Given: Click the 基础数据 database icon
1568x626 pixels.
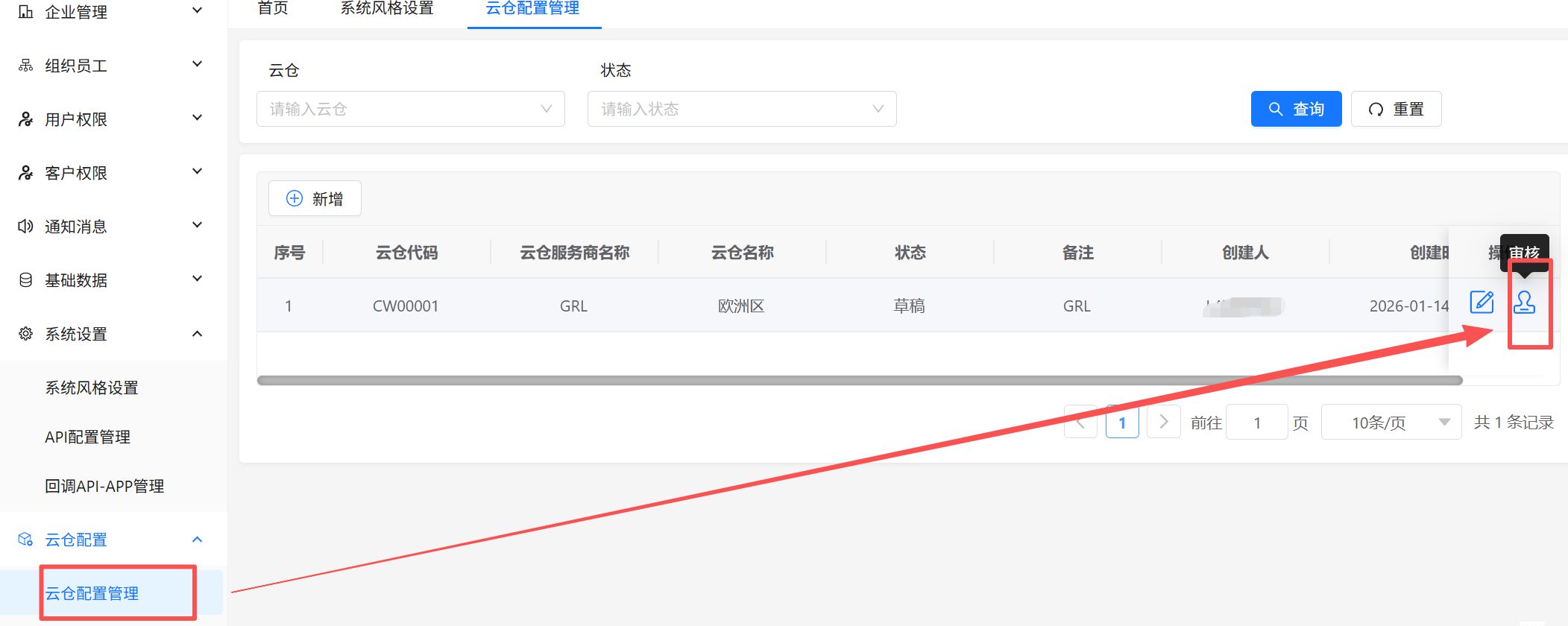Looking at the screenshot, I should coord(25,279).
